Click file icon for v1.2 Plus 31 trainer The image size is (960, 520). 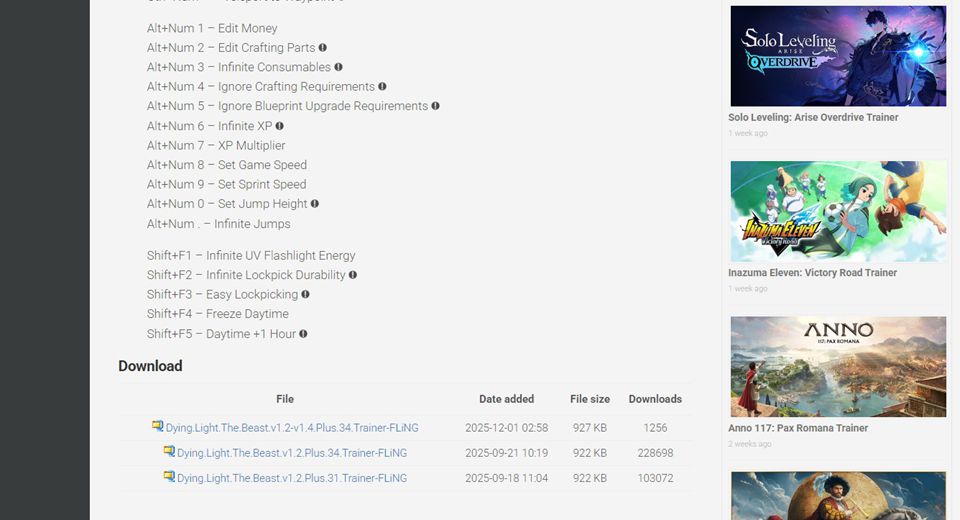[169, 477]
